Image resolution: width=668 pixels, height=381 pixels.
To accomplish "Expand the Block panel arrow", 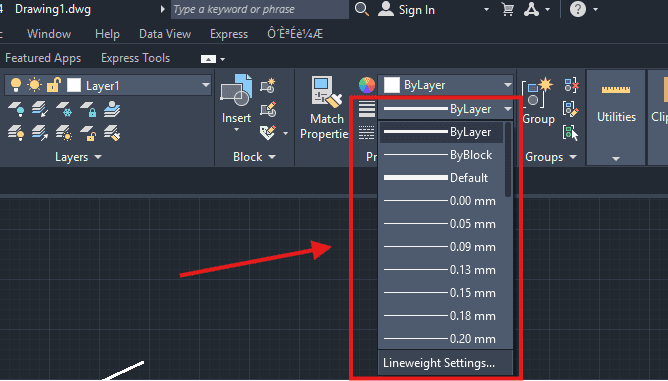I will pos(272,157).
